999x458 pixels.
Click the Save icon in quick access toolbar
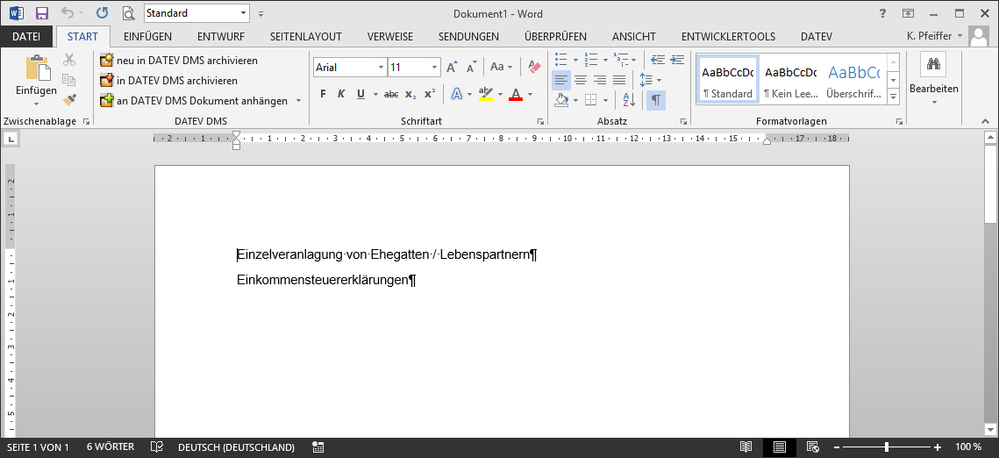pos(41,14)
